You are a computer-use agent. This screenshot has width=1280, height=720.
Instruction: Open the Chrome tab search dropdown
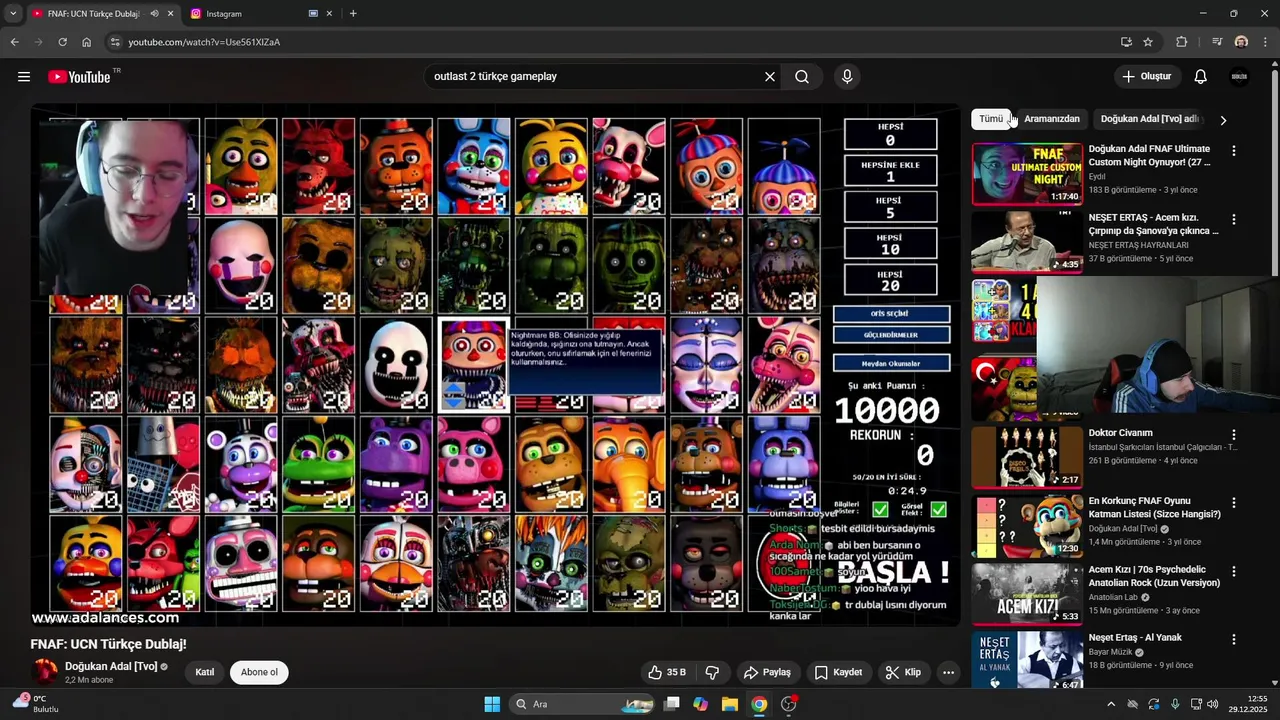coord(13,14)
